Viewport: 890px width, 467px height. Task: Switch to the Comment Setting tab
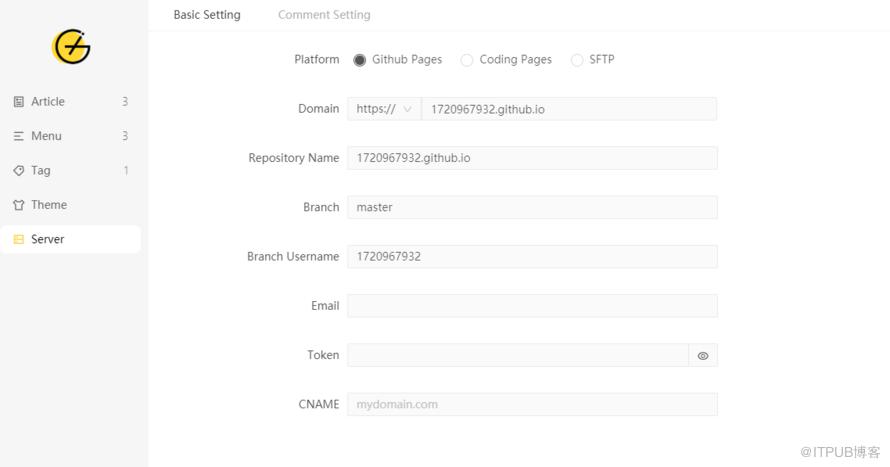tap(324, 15)
